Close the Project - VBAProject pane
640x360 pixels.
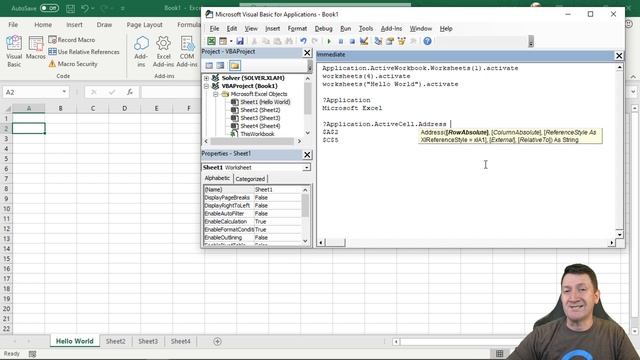point(307,53)
